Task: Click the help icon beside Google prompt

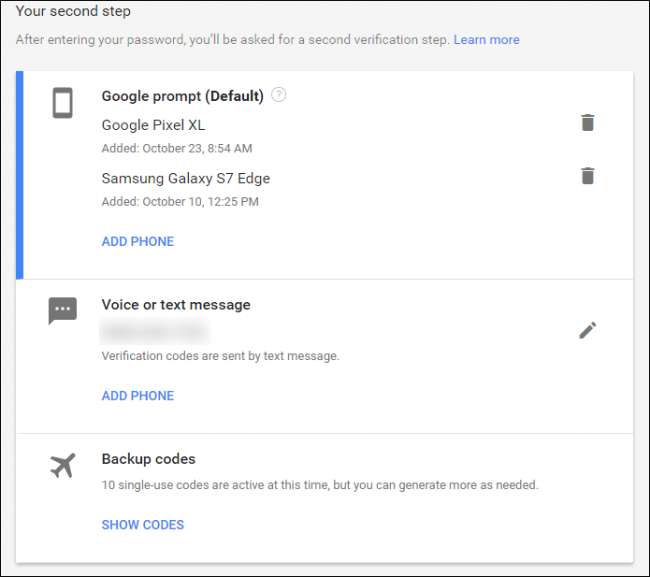Action: (279, 96)
